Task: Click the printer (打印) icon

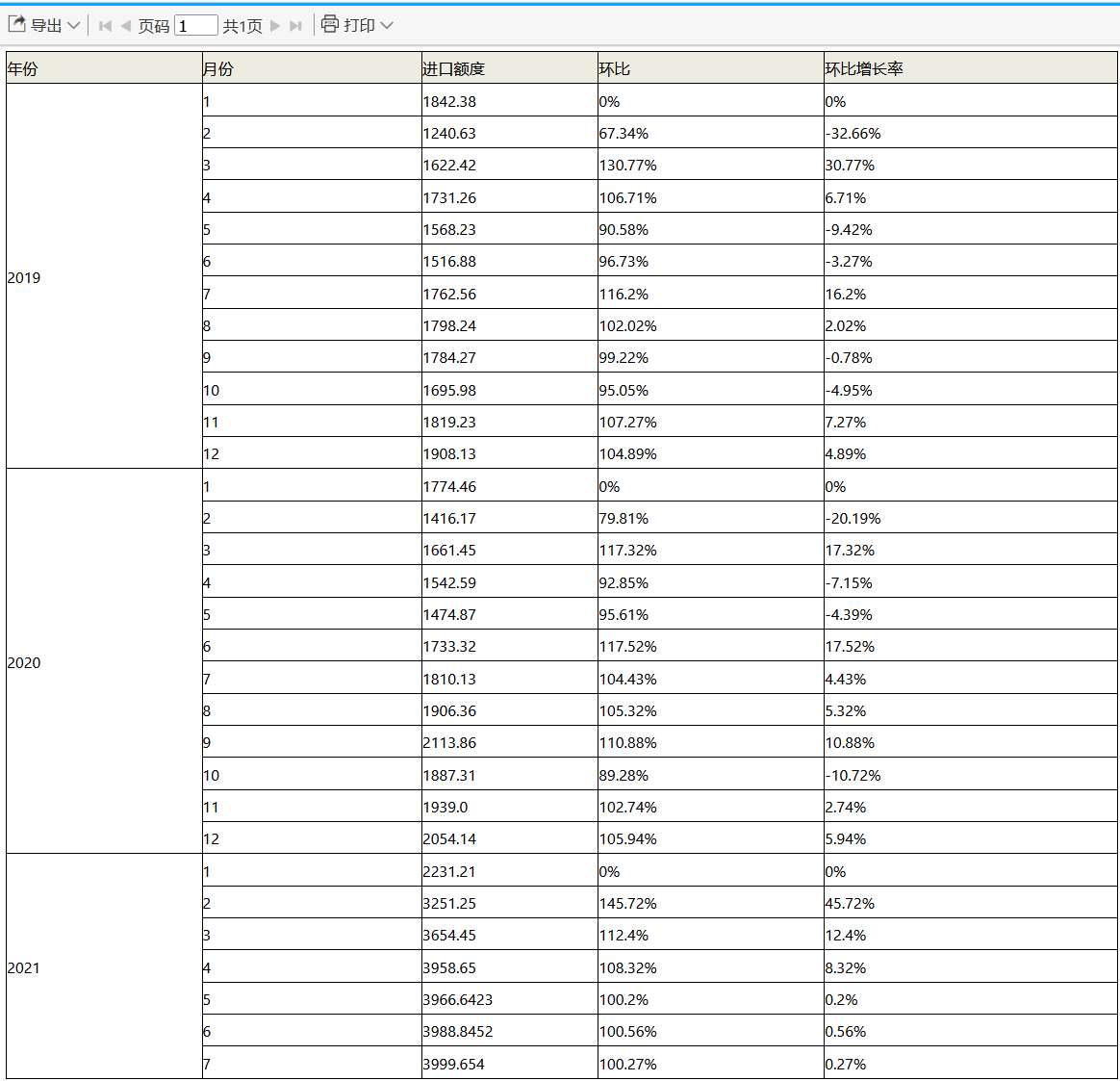Action: (x=329, y=24)
